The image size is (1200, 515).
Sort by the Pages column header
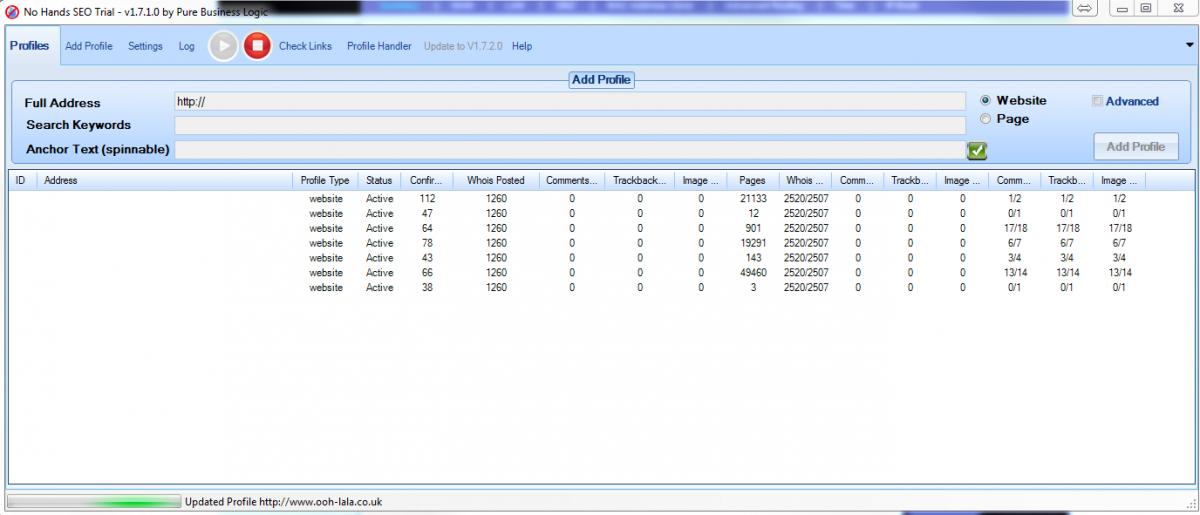[752, 181]
